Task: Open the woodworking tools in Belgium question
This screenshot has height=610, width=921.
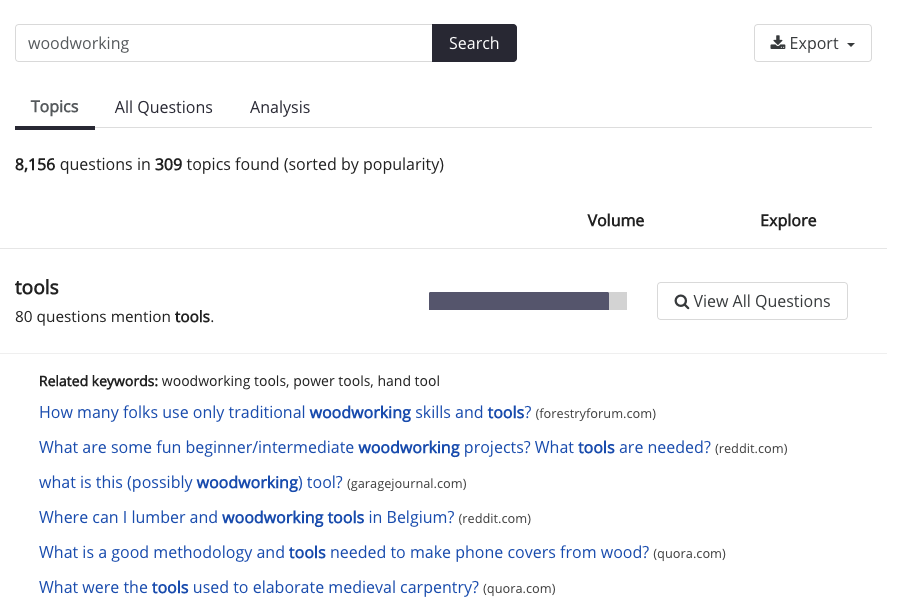Action: 246,517
